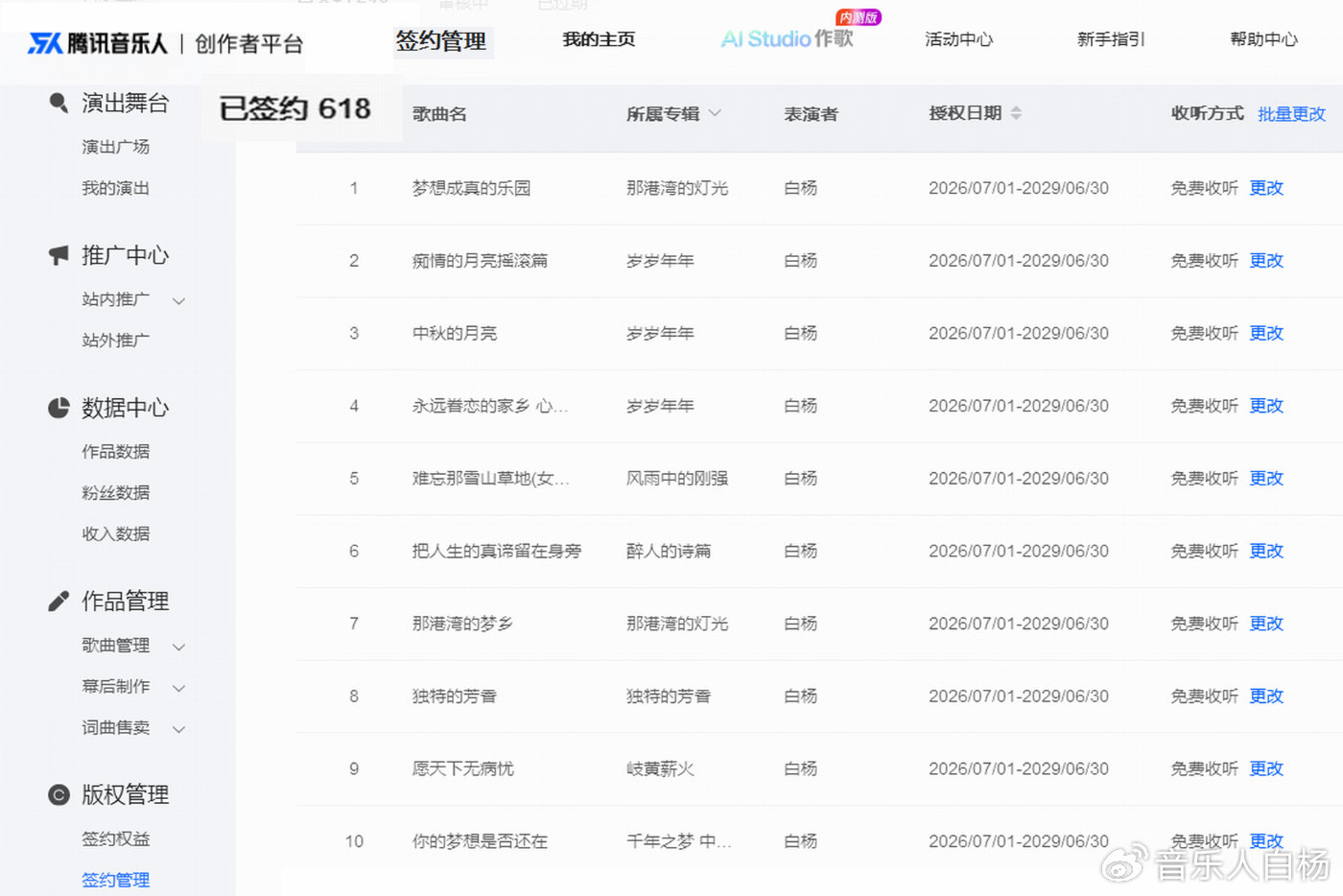1343x896 pixels.
Task: Click 更改 for 愿天下无病忧
Action: click(1266, 768)
